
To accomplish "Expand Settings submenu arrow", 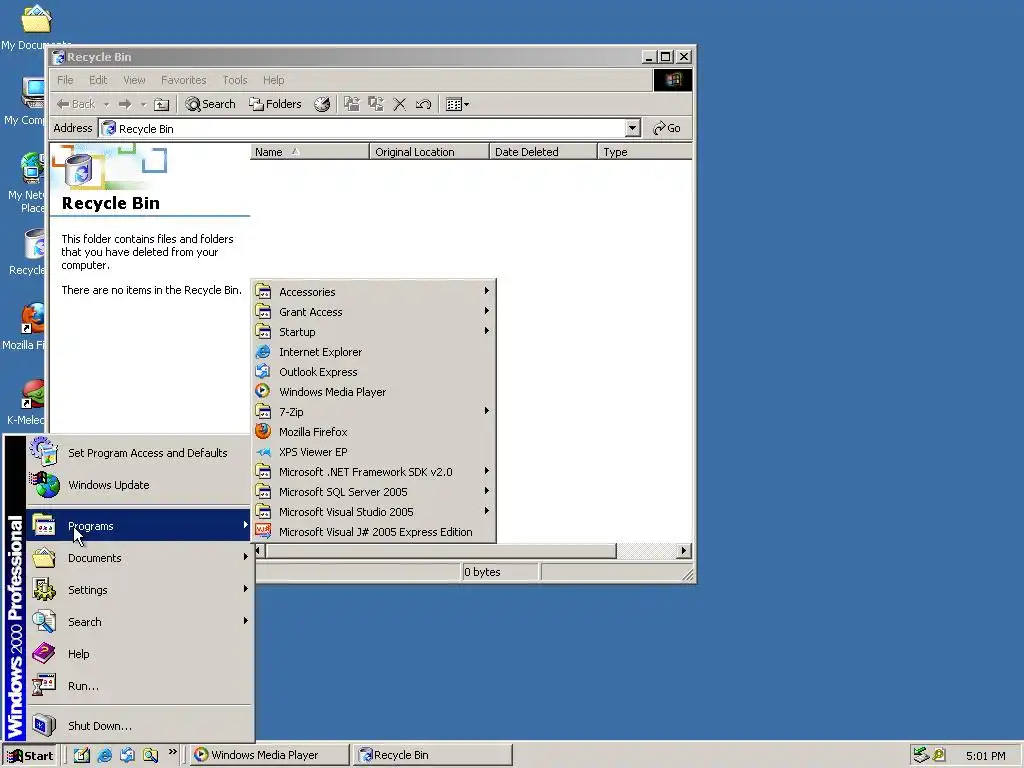I will pos(246,589).
